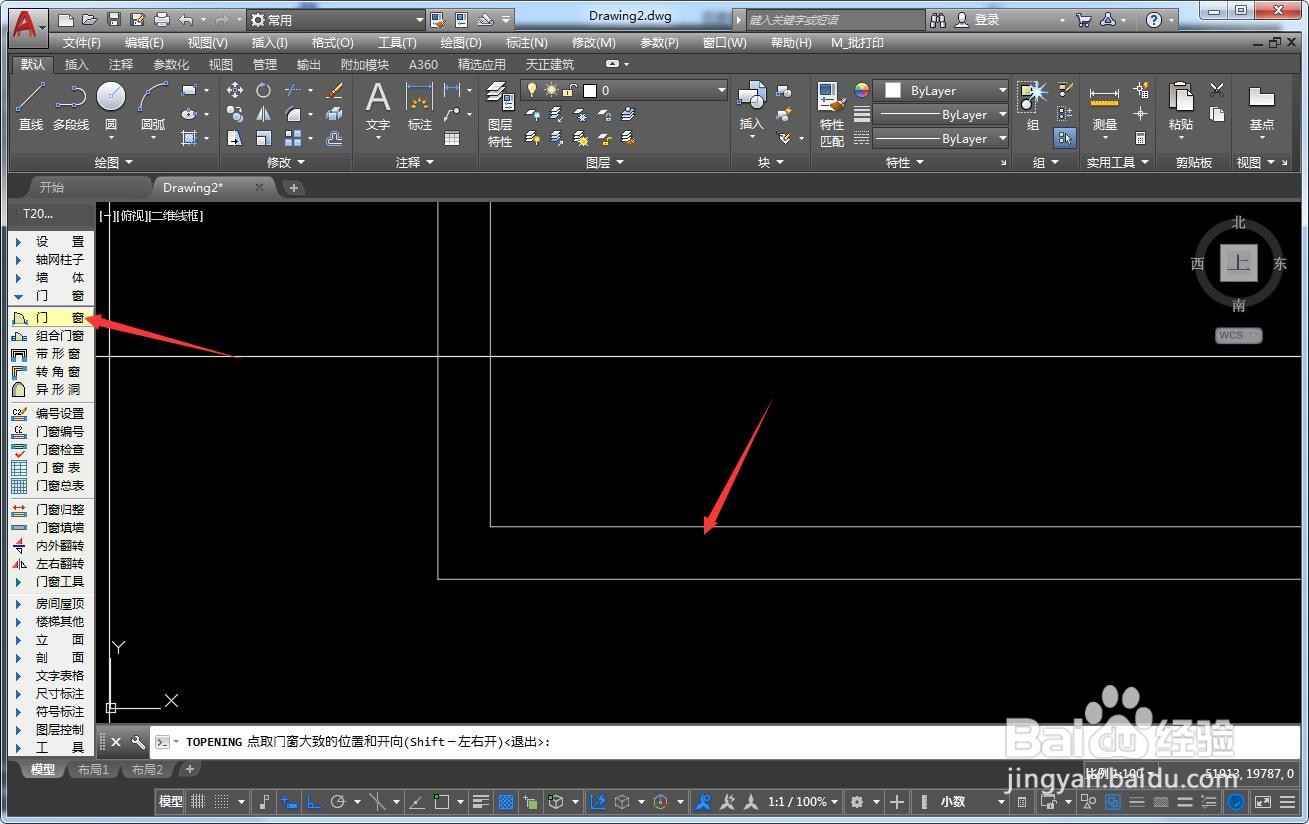This screenshot has height=824, width=1309.
Task: Toggle layer on/off lightbulb icon
Action: point(533,90)
